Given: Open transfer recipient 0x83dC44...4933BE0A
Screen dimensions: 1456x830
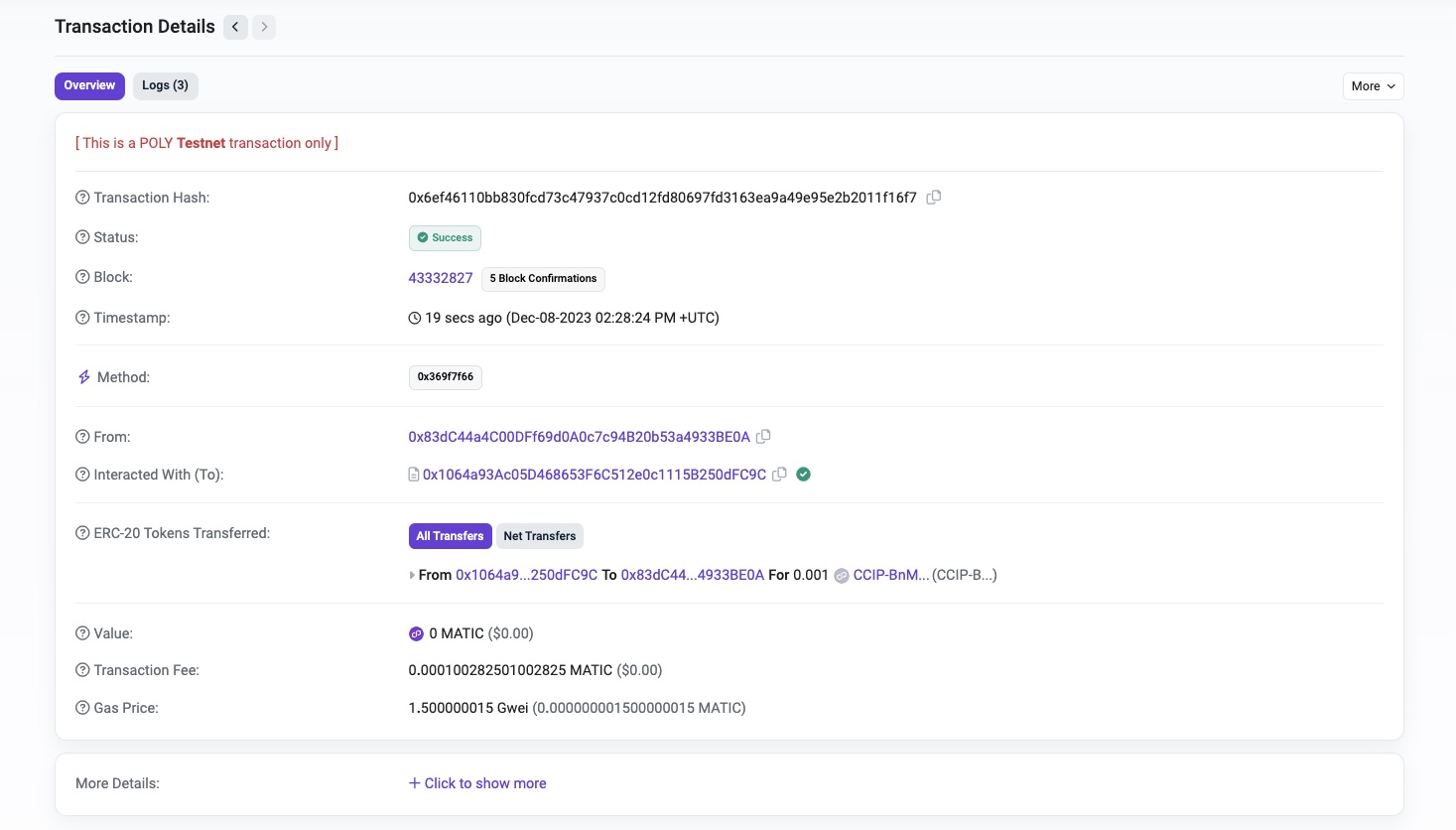Looking at the screenshot, I should click(x=693, y=575).
